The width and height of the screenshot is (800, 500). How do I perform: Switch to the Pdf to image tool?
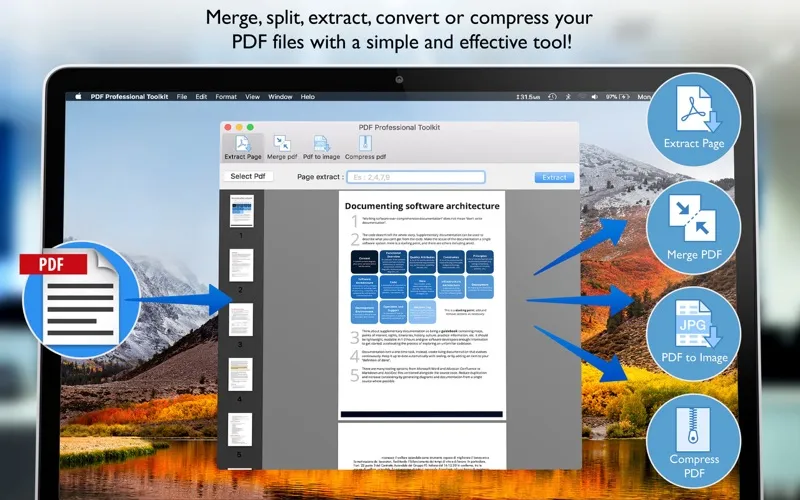click(321, 148)
